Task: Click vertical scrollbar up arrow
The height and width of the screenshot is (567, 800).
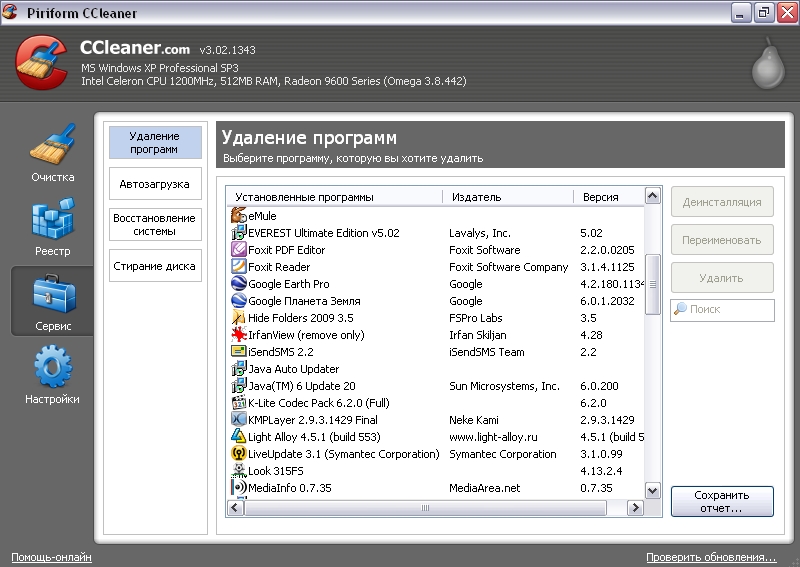Action: (653, 196)
